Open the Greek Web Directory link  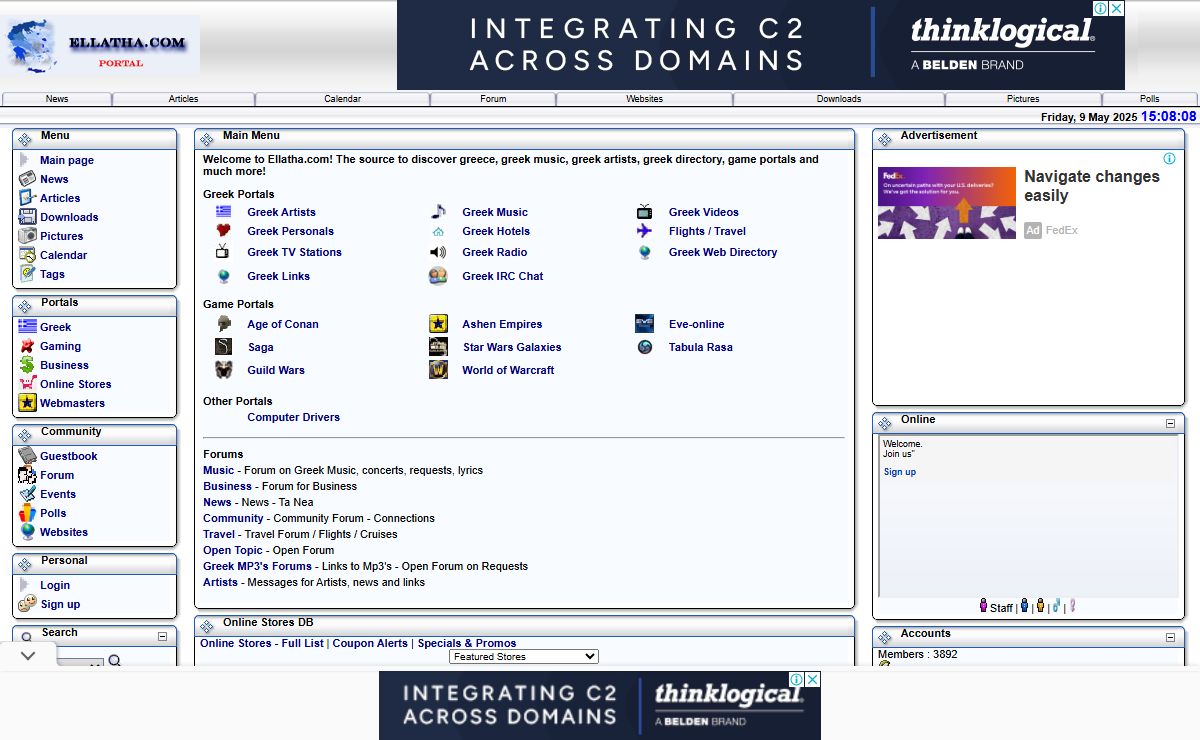[x=723, y=252]
